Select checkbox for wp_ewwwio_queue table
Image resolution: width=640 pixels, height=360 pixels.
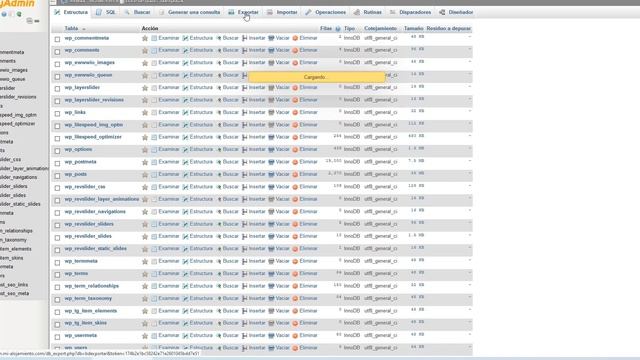click(x=57, y=76)
